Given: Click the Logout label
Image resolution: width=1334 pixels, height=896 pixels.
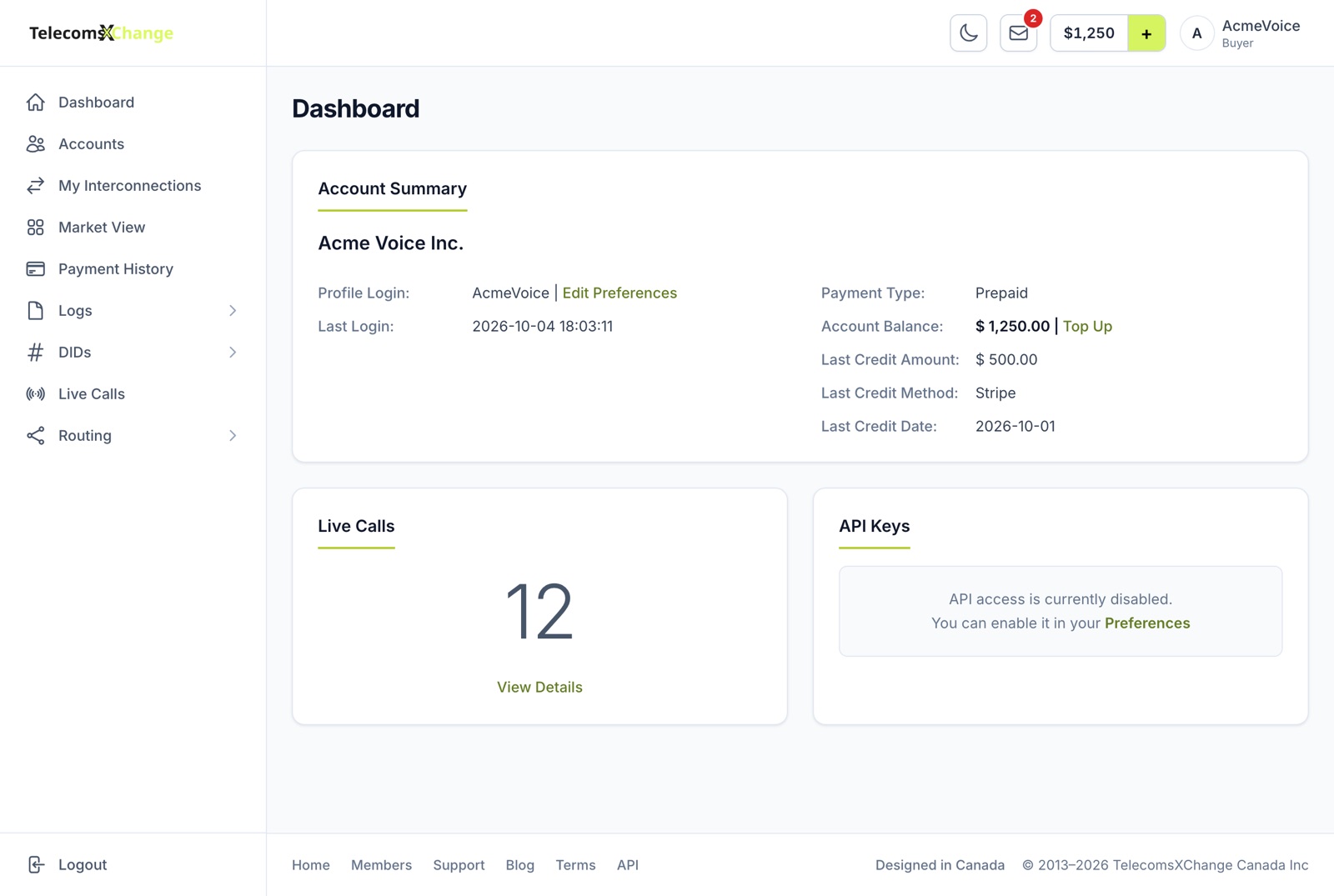Looking at the screenshot, I should pyautogui.click(x=83, y=864).
